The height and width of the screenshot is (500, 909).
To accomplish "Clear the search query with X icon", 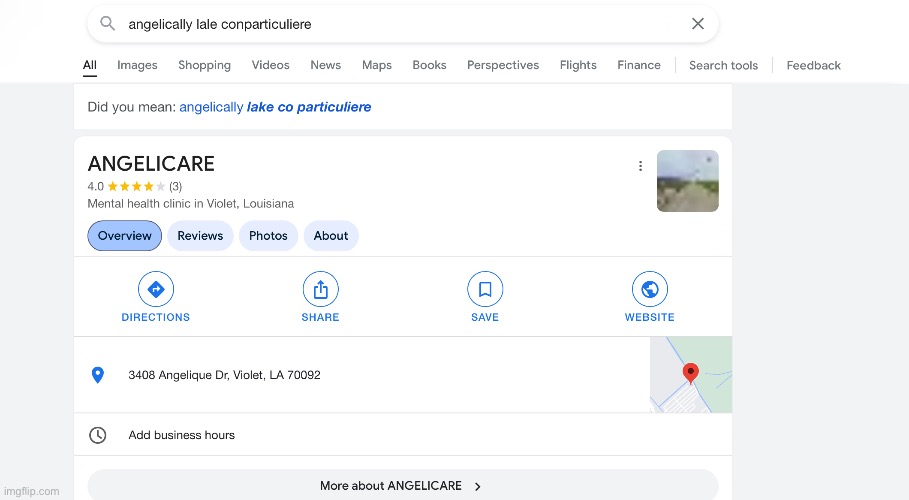I will click(698, 24).
